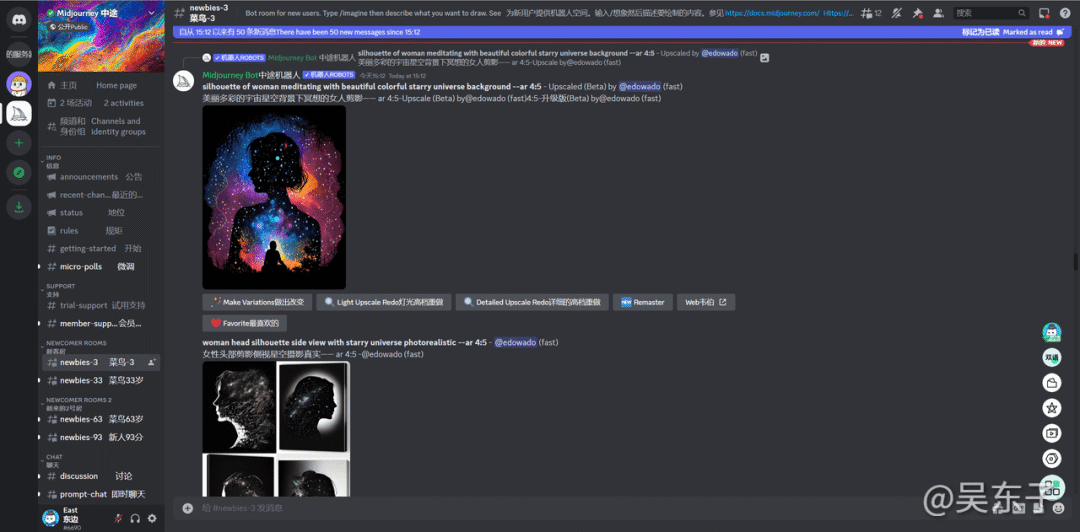Collapse the NEWCOMER ROOMS 2 category
Screen dimensions: 1080x532
coord(77,404)
